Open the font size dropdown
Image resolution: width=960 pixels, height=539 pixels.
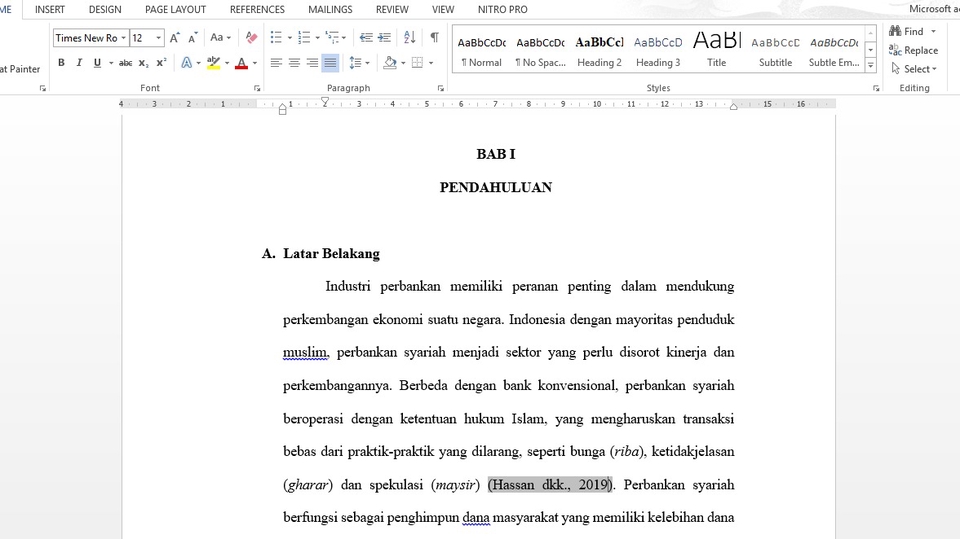[159, 38]
